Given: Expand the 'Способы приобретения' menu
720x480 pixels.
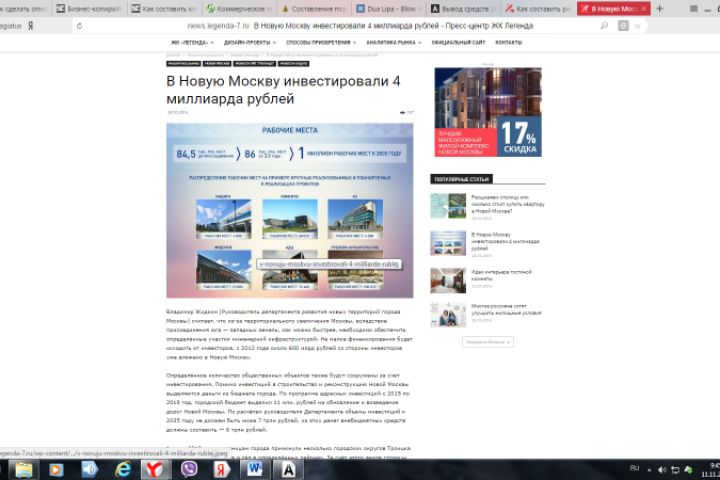Looking at the screenshot, I should [321, 43].
